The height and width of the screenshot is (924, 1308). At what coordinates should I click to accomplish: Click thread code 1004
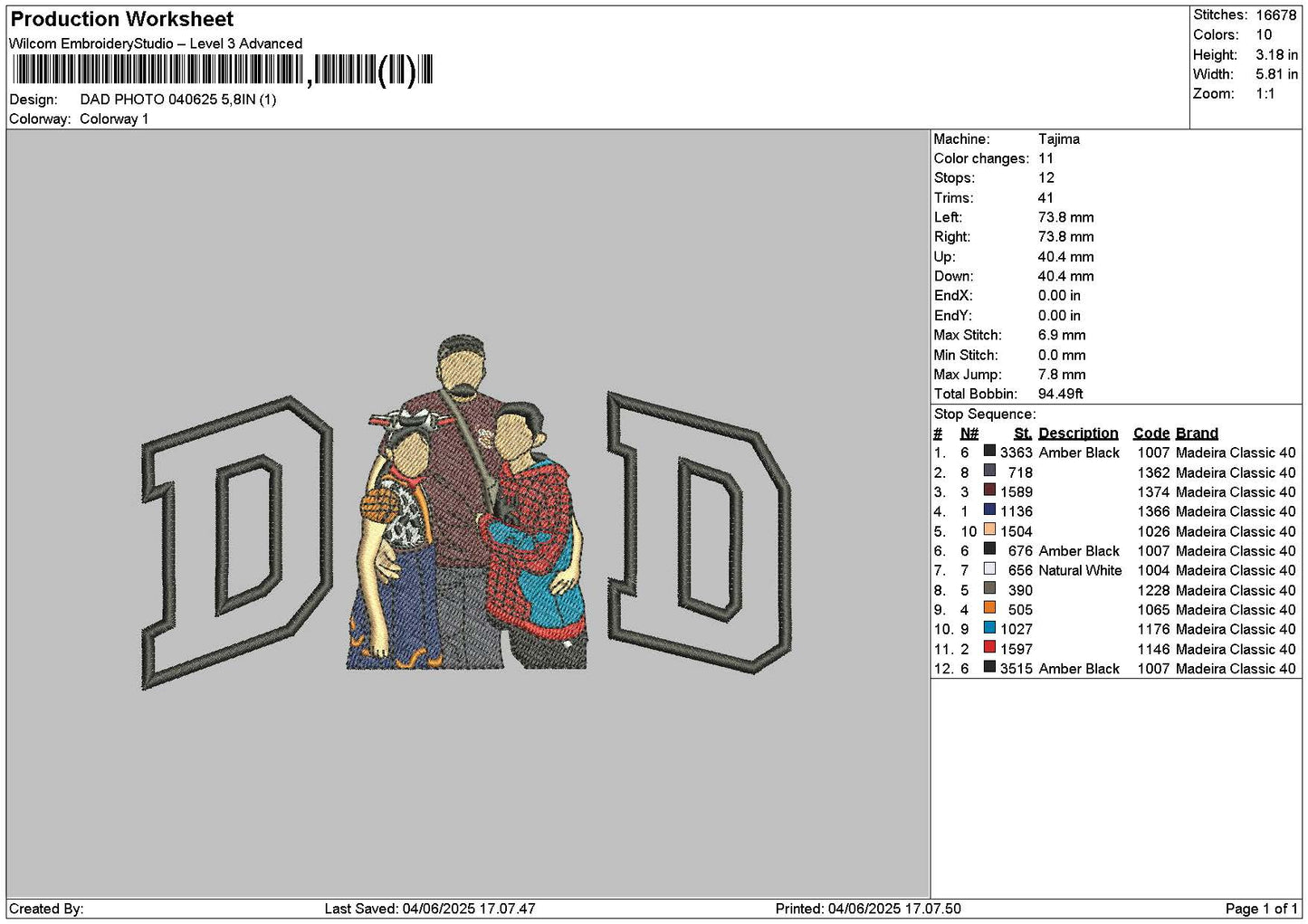(x=1154, y=571)
